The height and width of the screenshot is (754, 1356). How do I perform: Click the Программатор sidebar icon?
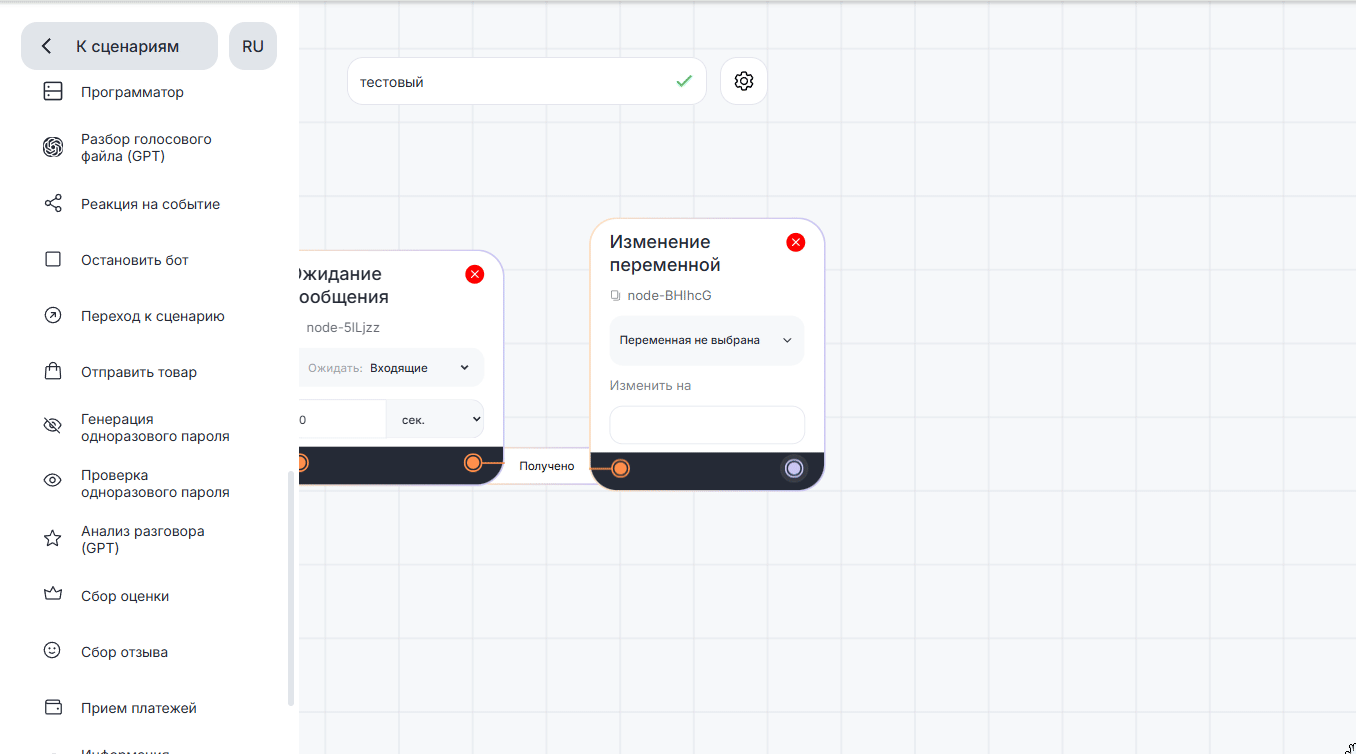(x=53, y=92)
